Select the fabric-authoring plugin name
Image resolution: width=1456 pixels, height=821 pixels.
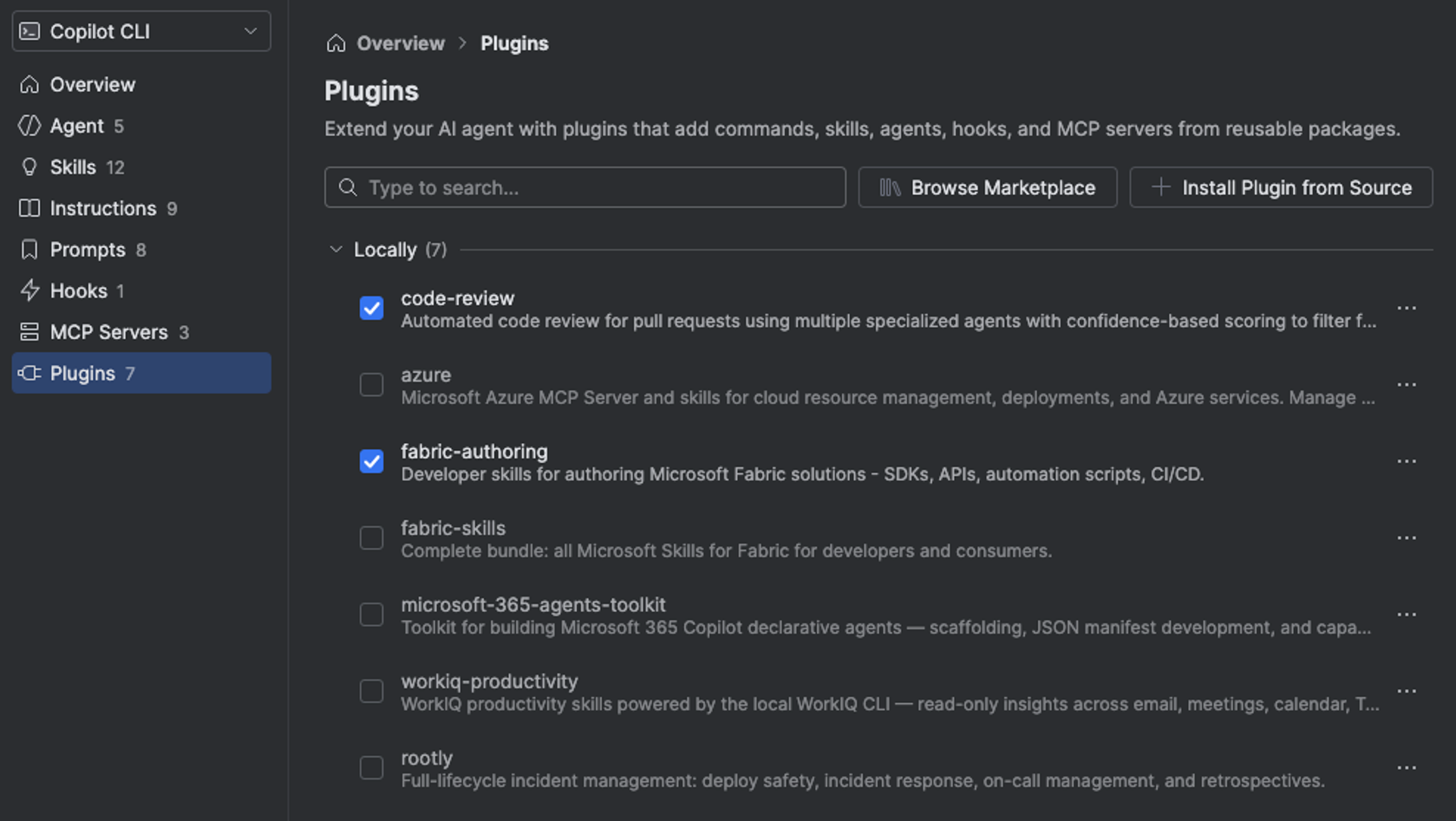tap(474, 452)
